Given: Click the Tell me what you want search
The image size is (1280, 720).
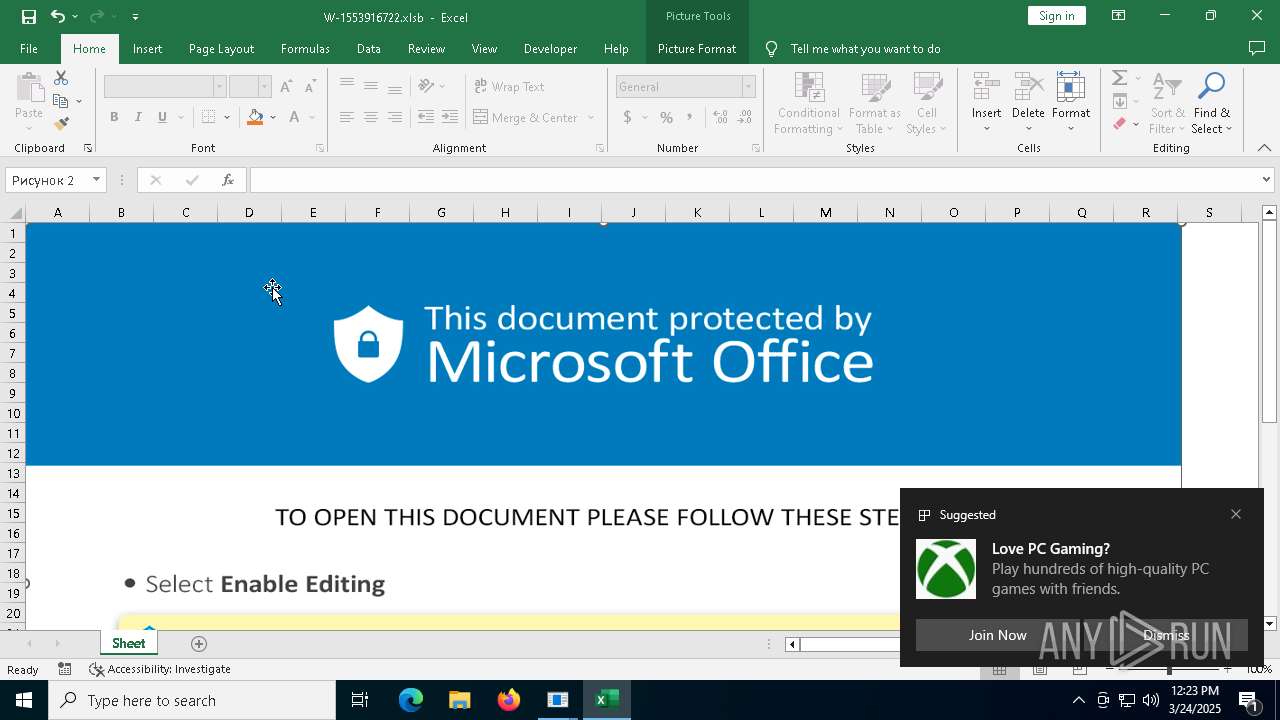Looking at the screenshot, I should [865, 48].
